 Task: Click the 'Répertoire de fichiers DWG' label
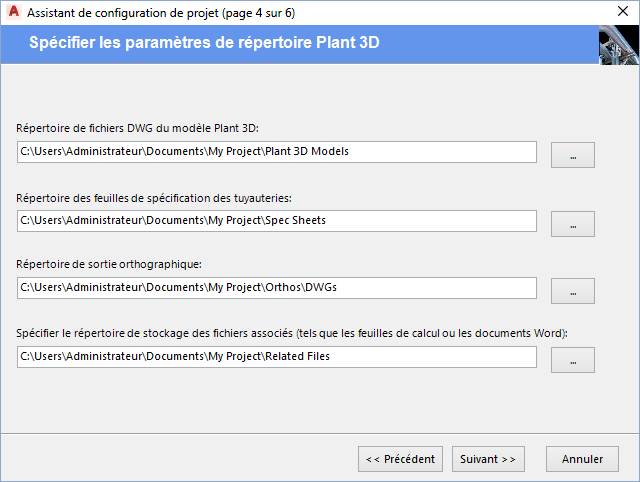coord(138,128)
